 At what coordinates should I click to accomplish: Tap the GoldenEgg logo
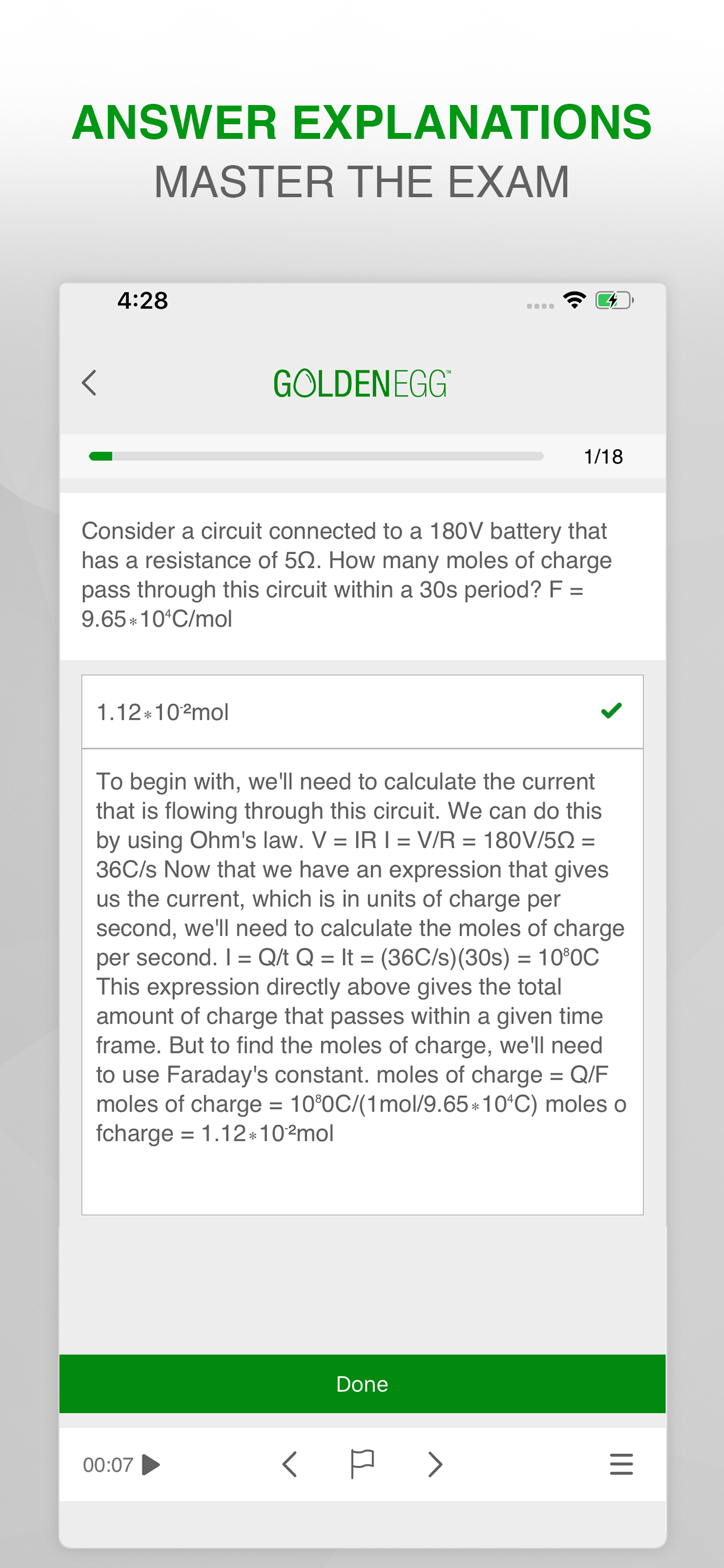click(x=362, y=384)
